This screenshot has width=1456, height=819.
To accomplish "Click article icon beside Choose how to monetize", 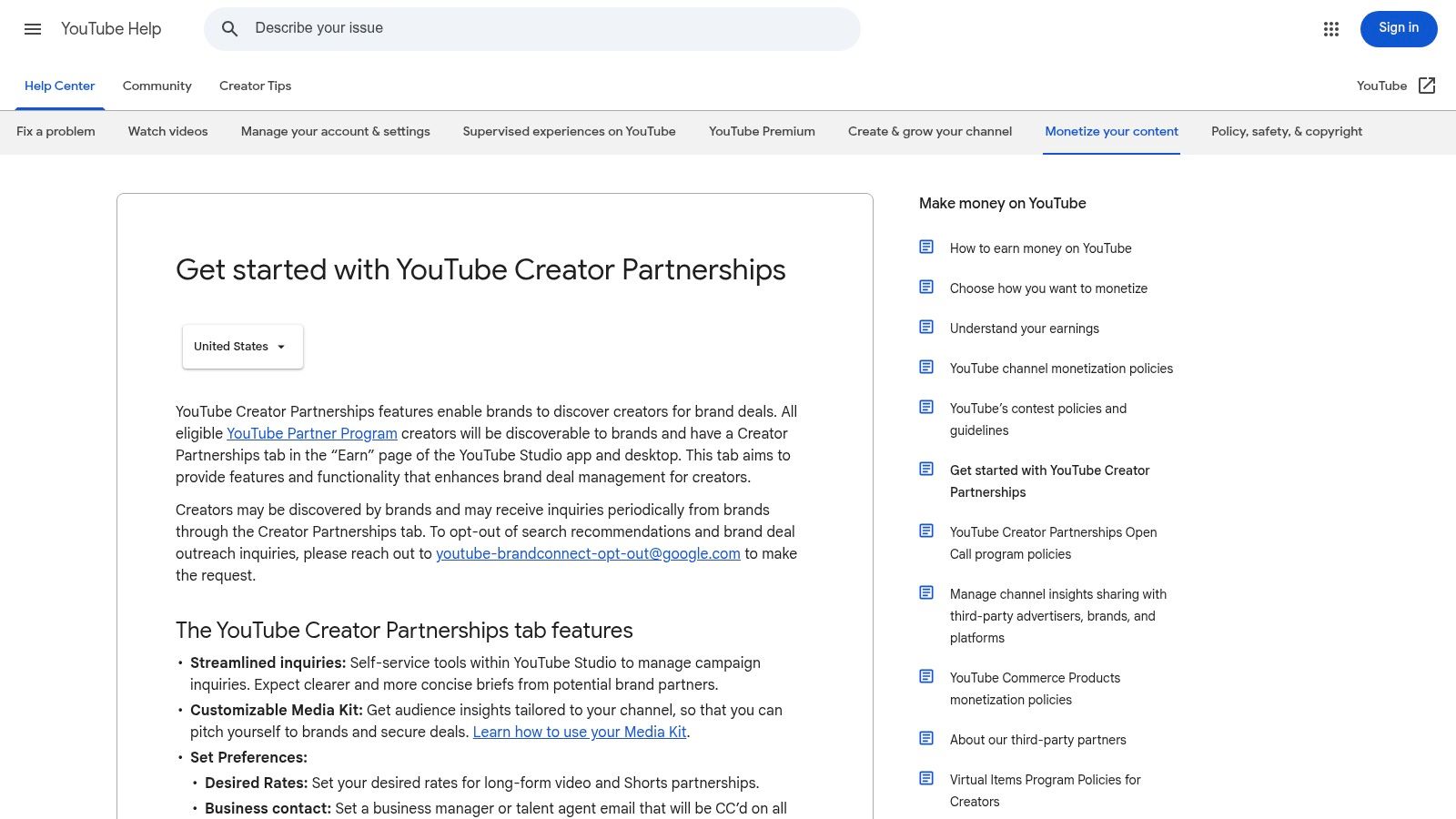I will pos(926,287).
